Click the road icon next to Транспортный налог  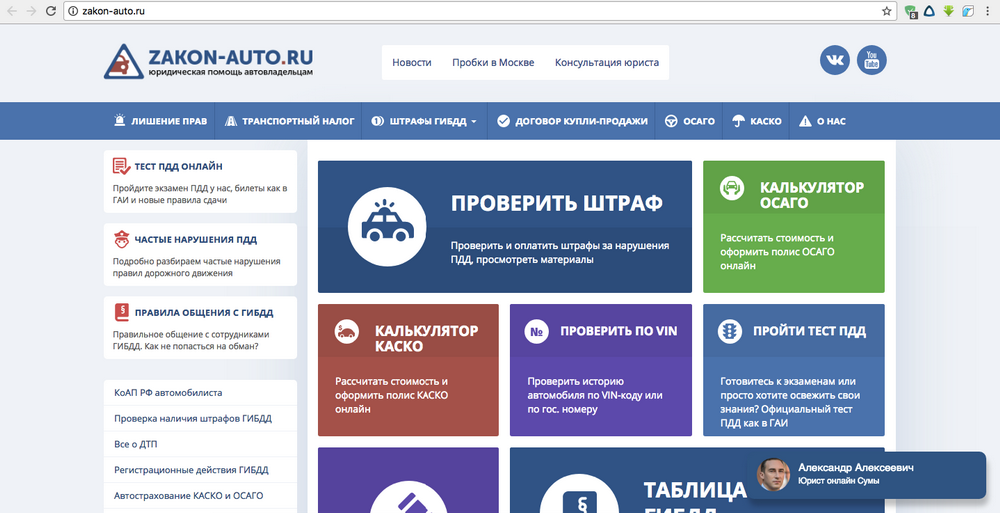click(230, 121)
